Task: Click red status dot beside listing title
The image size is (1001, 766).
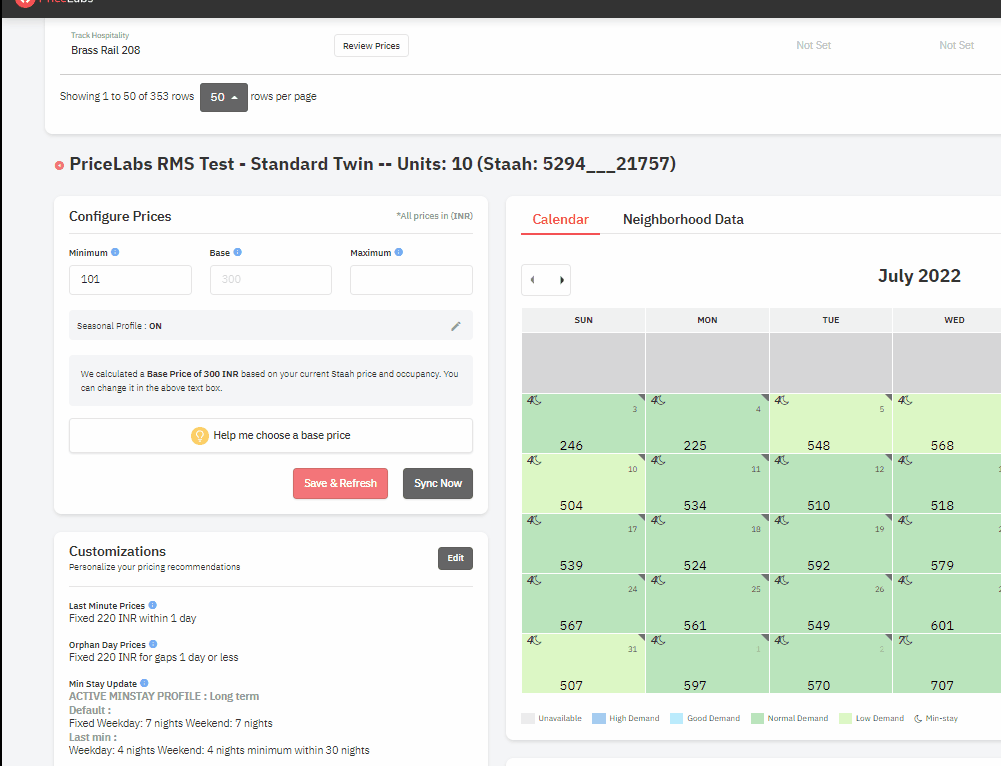Action: (59, 165)
